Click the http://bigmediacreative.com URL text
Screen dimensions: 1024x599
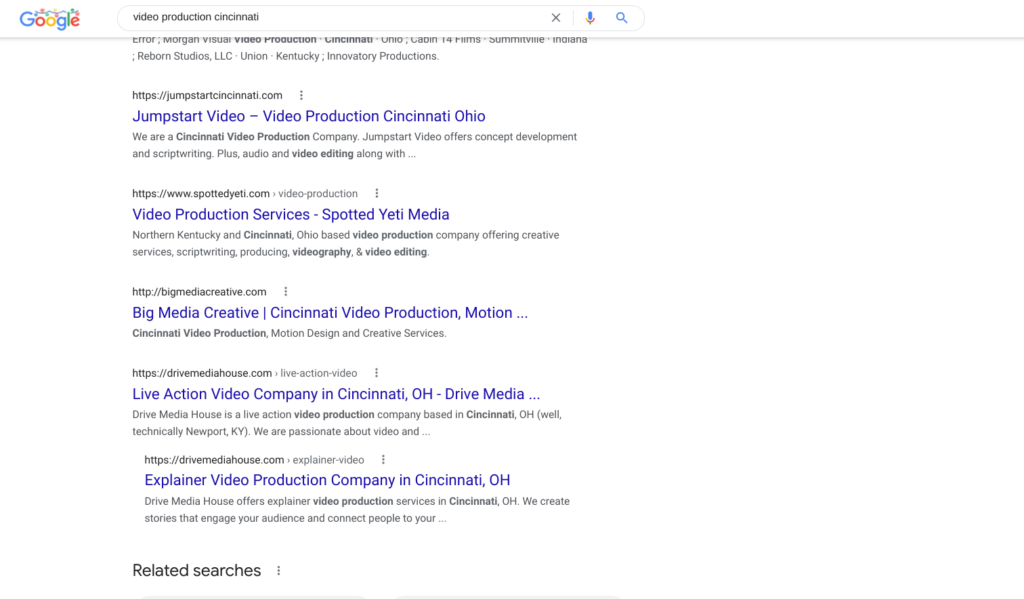pyautogui.click(x=199, y=292)
